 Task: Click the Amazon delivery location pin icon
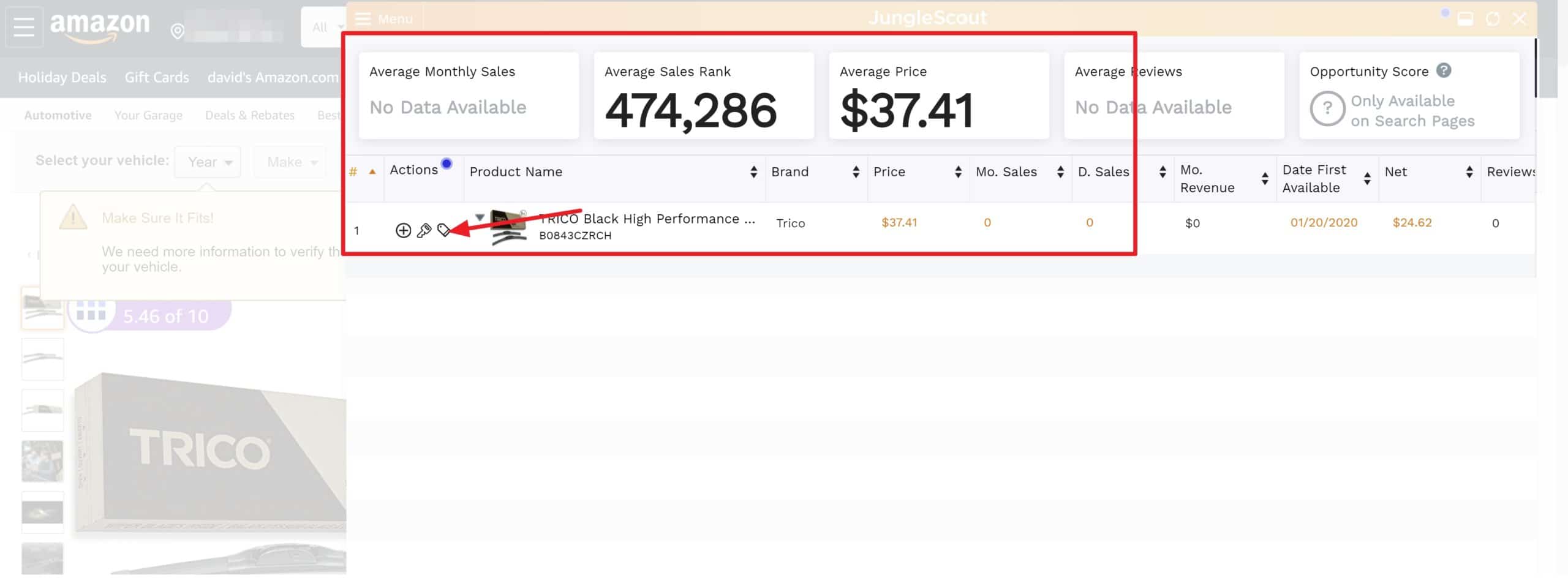click(x=177, y=31)
